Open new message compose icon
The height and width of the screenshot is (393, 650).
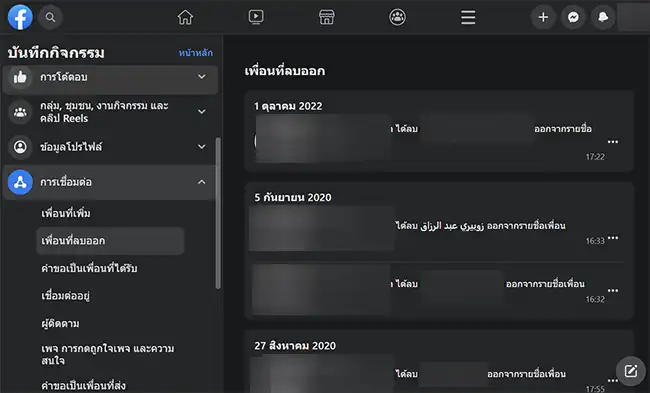[x=631, y=371]
